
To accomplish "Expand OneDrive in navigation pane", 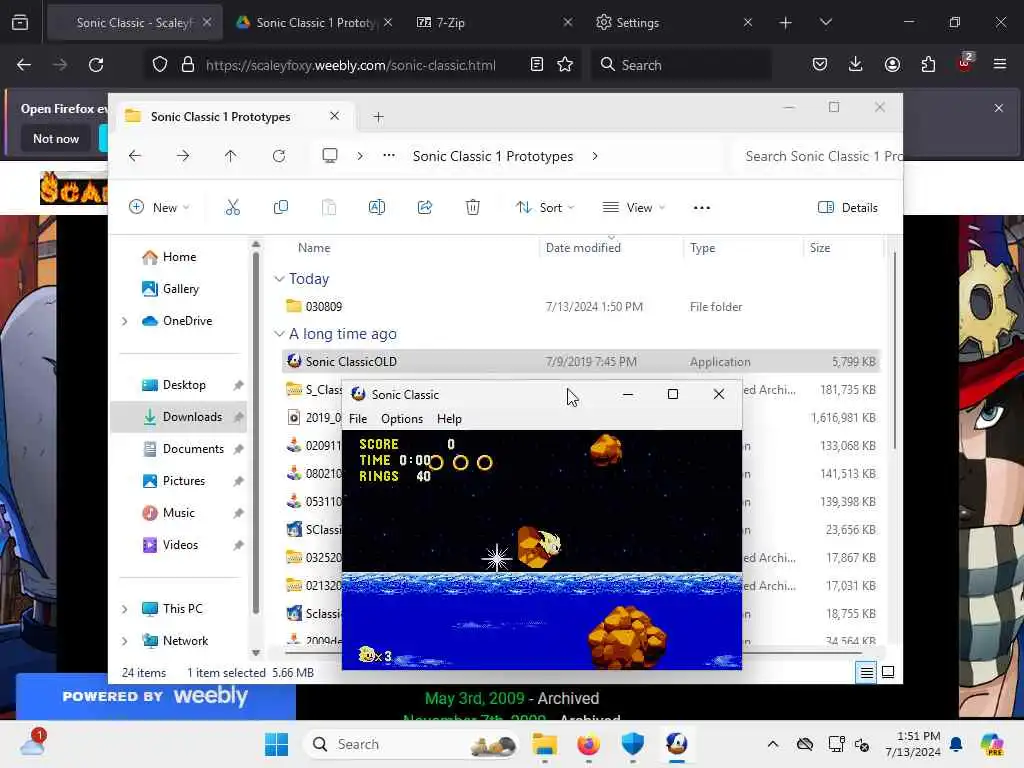I will 125,321.
